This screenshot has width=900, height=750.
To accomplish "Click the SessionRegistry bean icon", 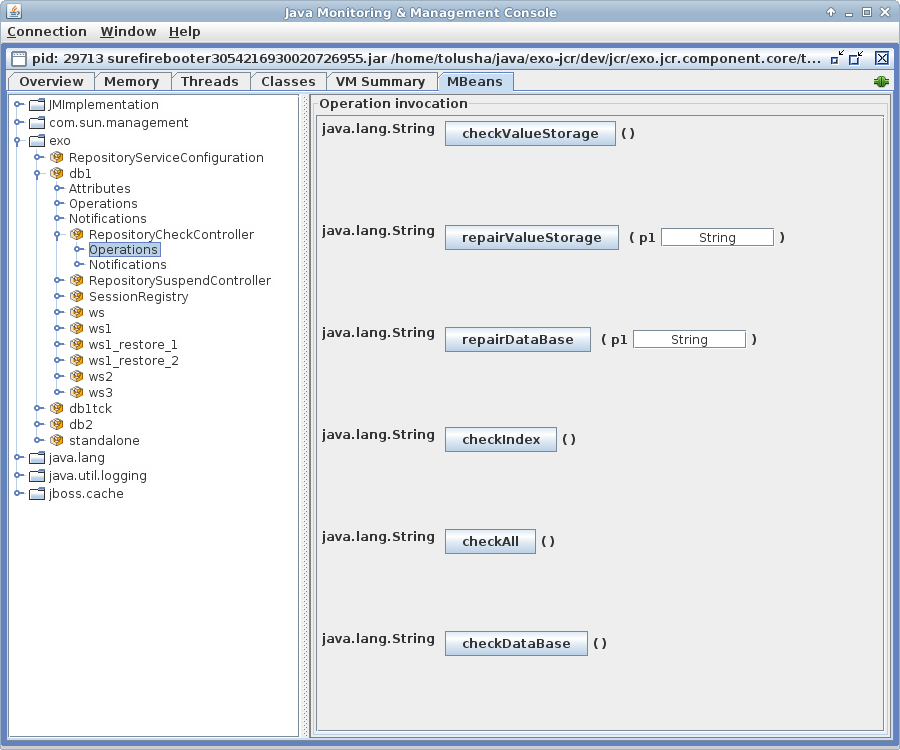I will (77, 297).
